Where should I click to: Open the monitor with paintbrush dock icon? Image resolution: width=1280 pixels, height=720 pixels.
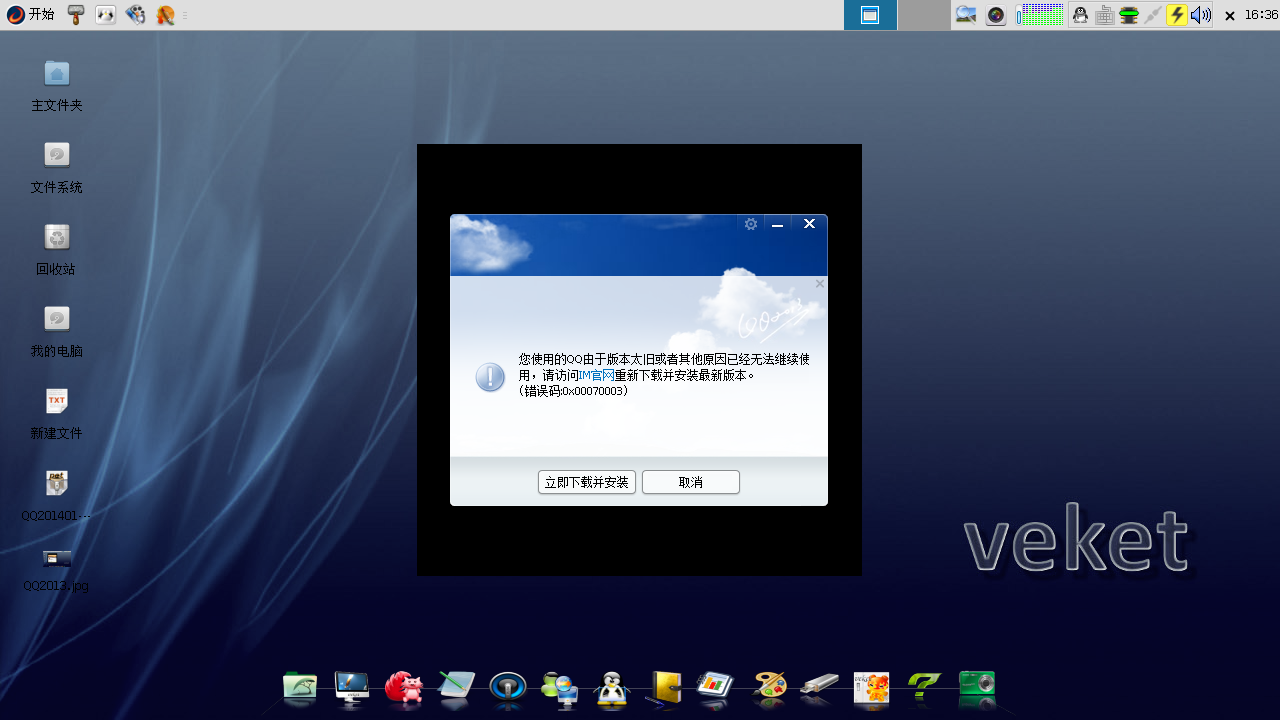(x=352, y=686)
